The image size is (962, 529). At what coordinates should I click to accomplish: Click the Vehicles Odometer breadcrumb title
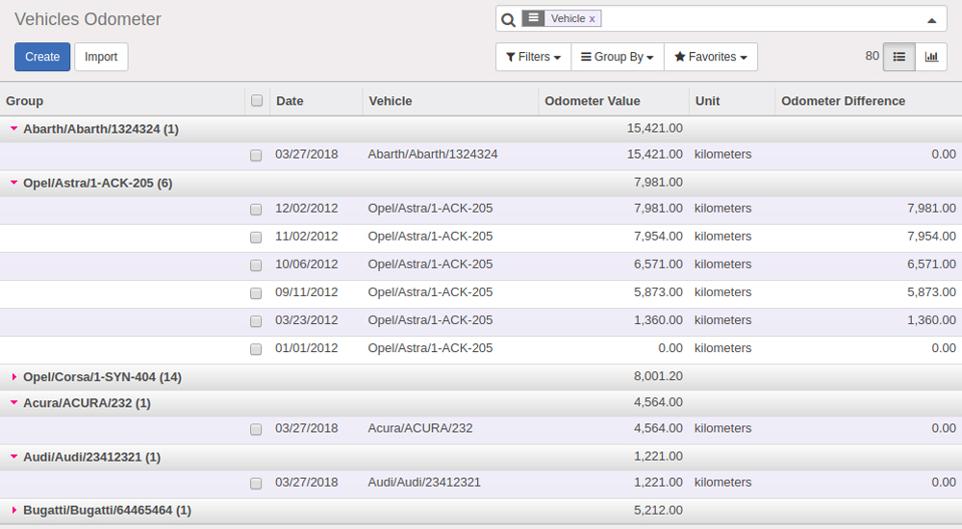pyautogui.click(x=88, y=19)
